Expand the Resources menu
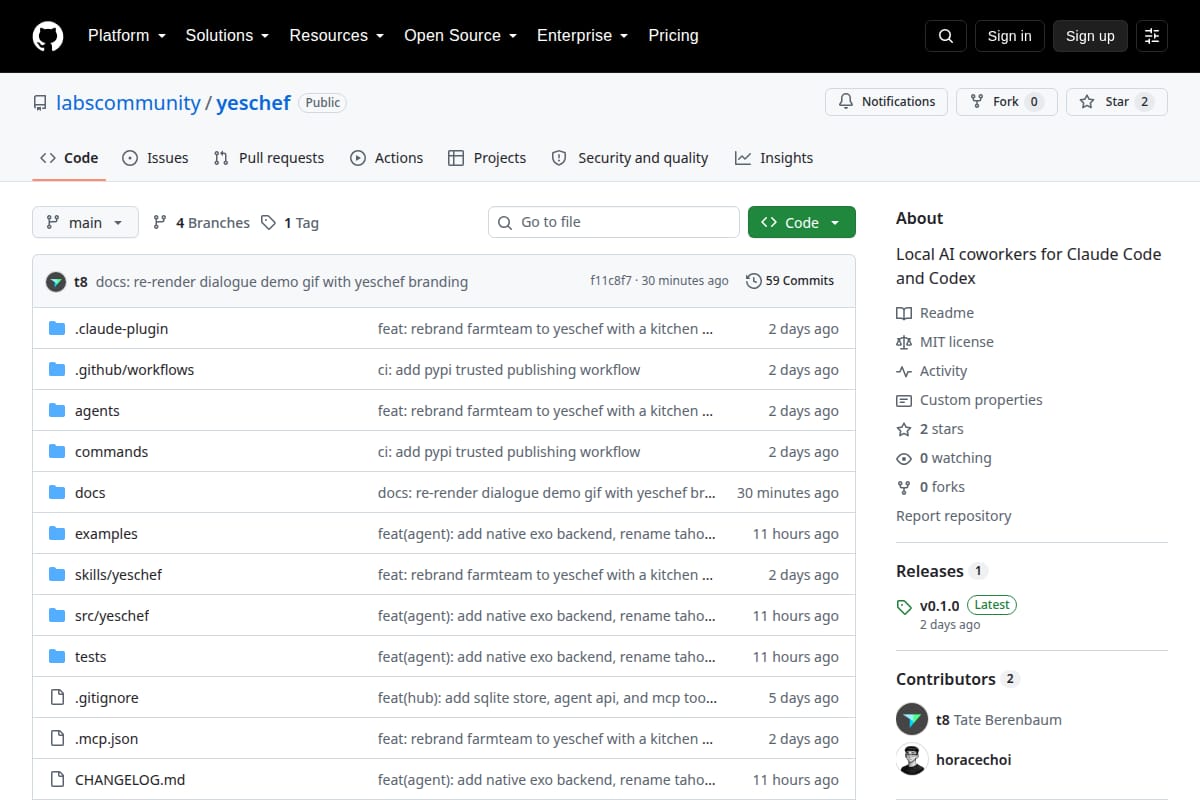The width and height of the screenshot is (1200, 800). tap(336, 36)
